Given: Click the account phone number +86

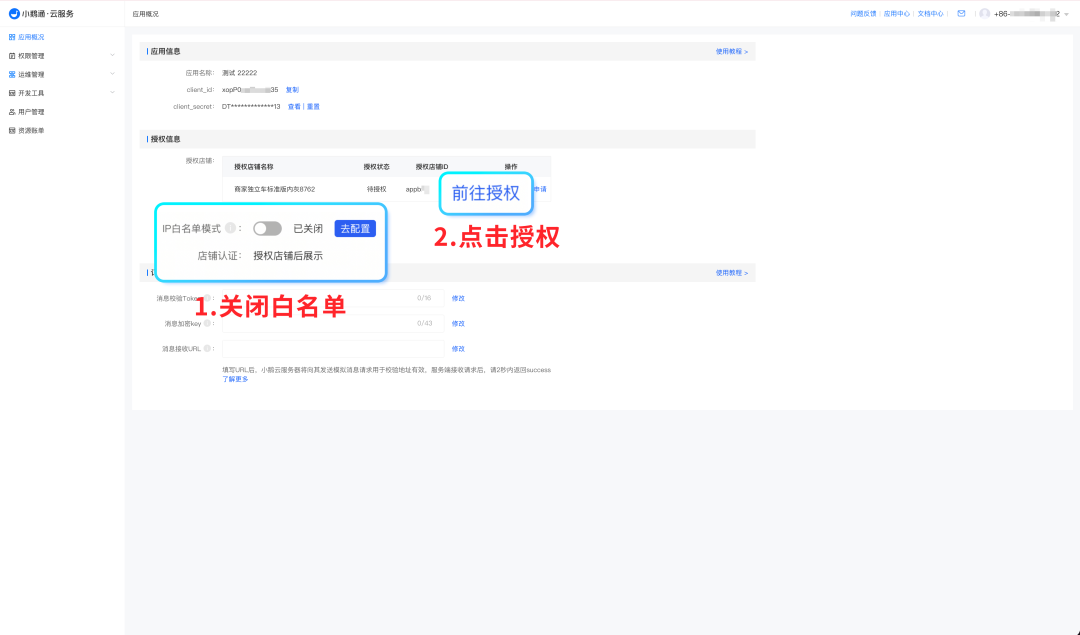Looking at the screenshot, I should point(1026,14).
